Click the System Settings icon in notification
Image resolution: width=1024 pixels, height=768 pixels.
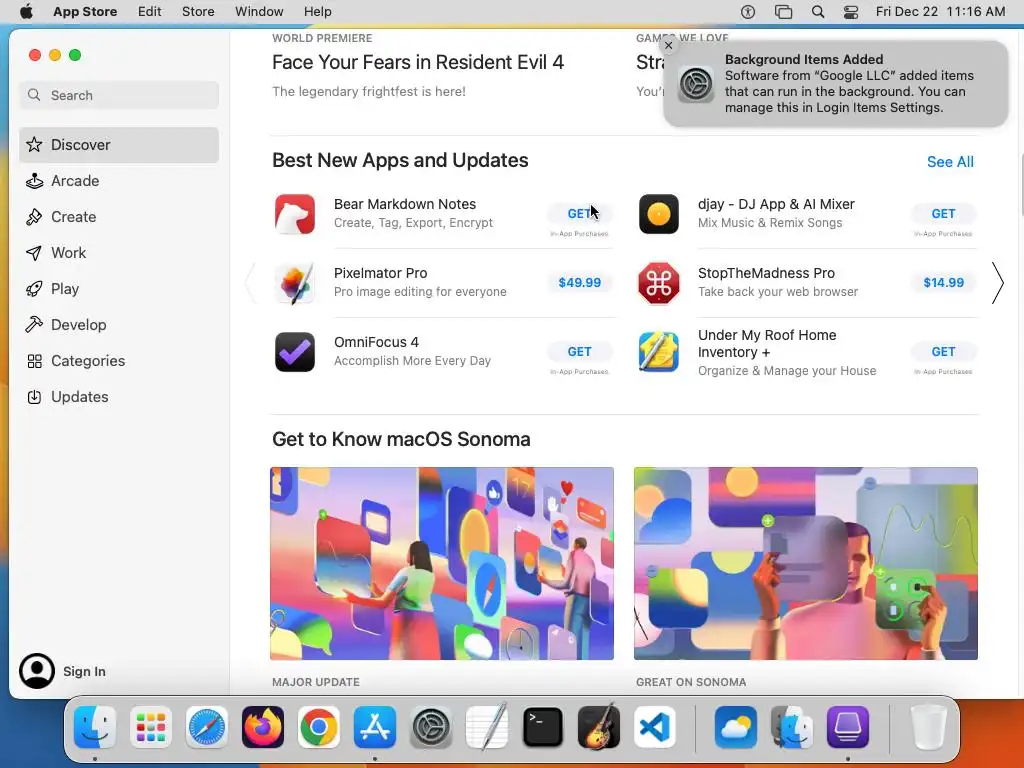(x=696, y=84)
